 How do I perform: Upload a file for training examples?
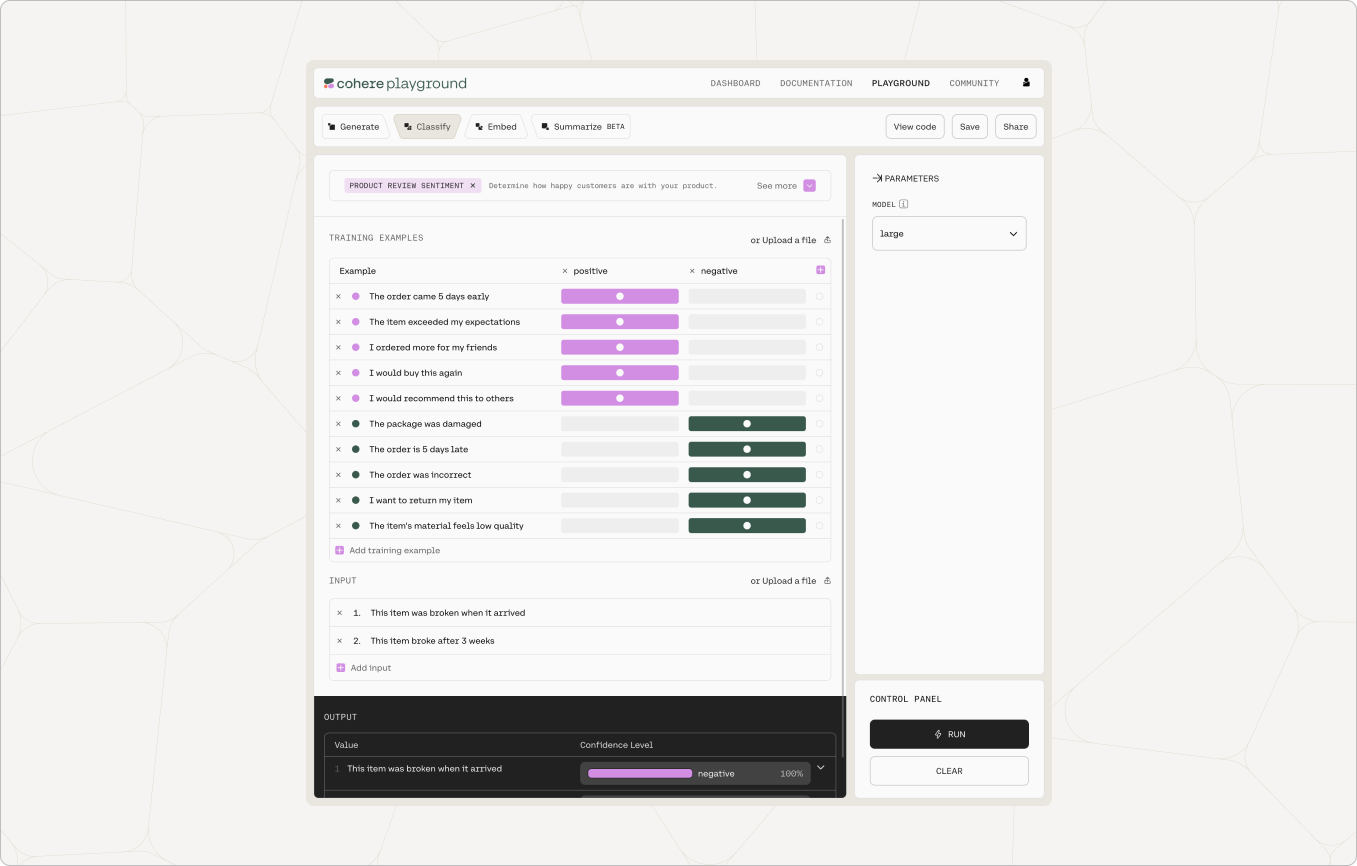tap(790, 240)
